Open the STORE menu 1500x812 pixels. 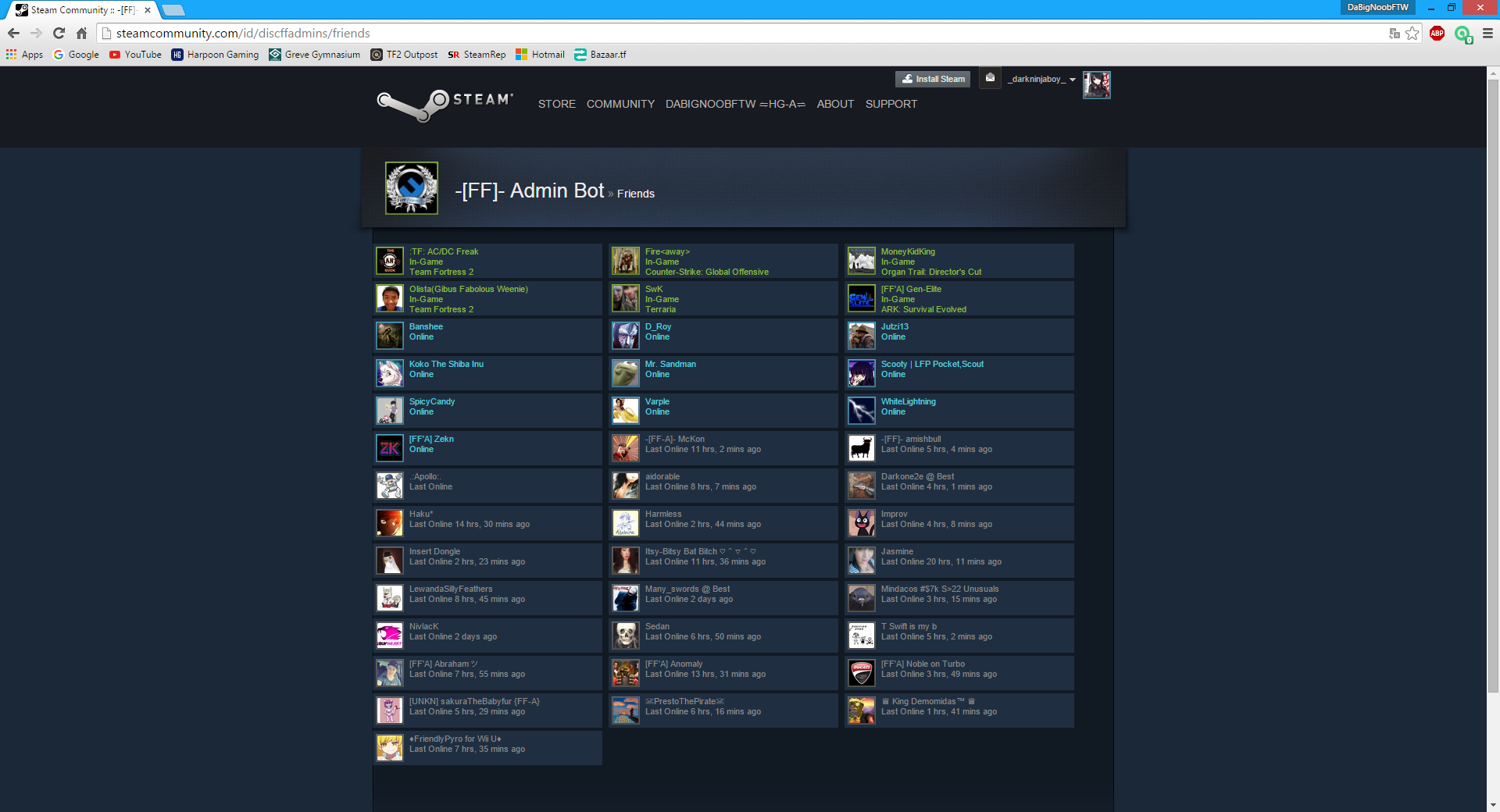pos(556,104)
